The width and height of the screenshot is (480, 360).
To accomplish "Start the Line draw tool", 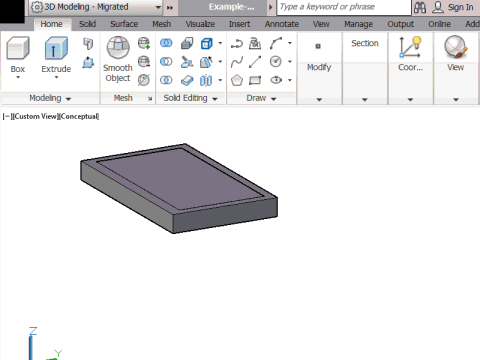I will pos(255,62).
